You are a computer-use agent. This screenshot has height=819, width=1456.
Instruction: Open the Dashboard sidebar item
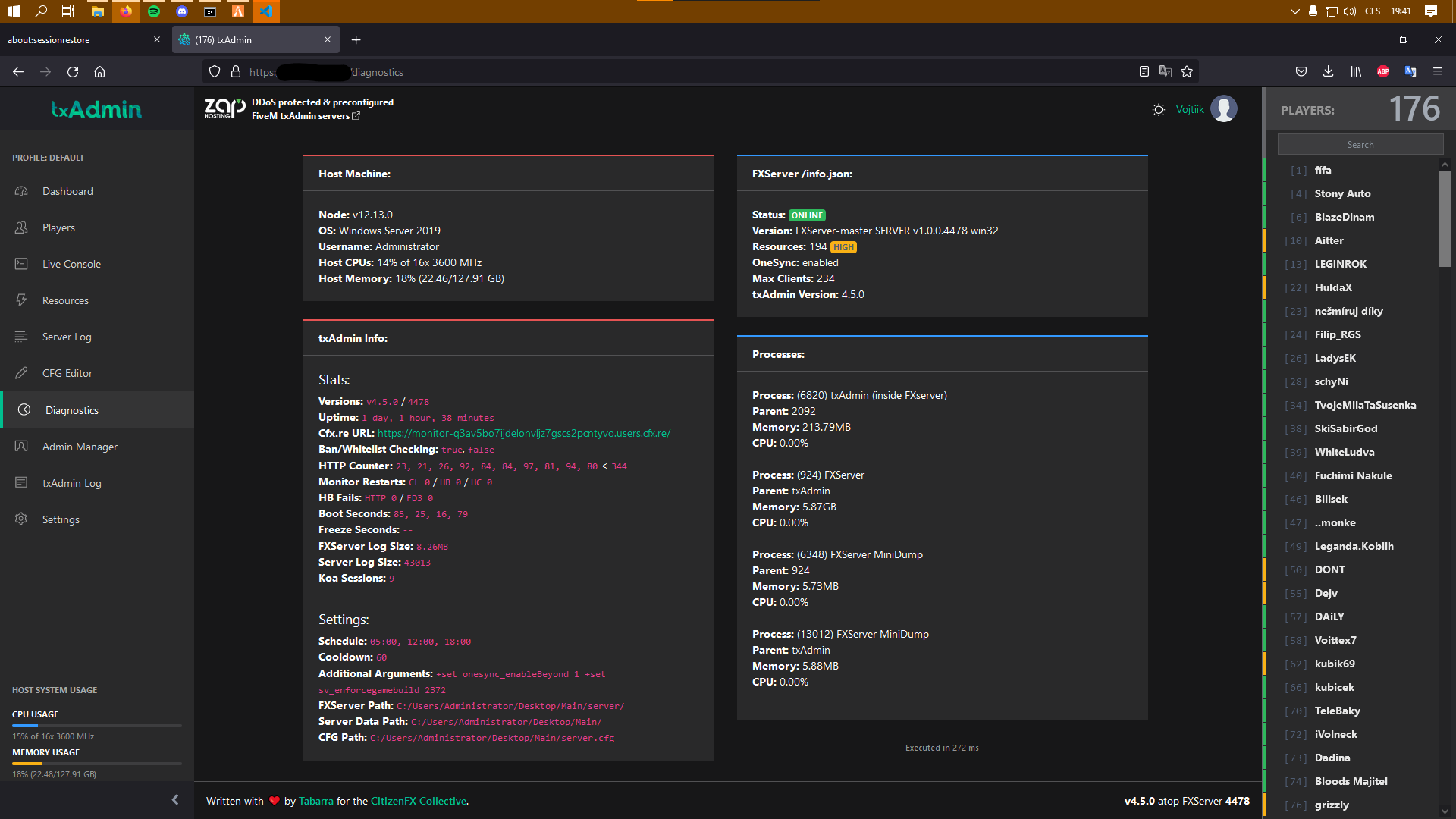[67, 191]
